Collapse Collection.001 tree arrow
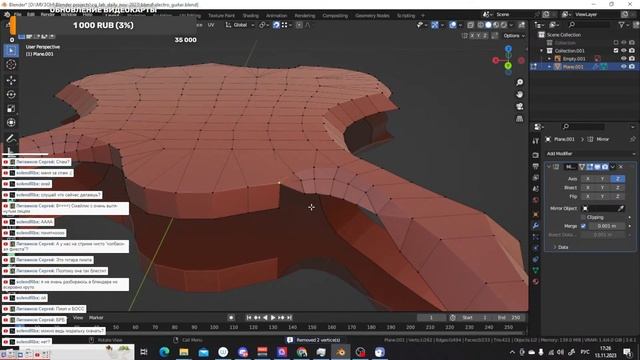This screenshot has height=360, width=640. click(542, 51)
